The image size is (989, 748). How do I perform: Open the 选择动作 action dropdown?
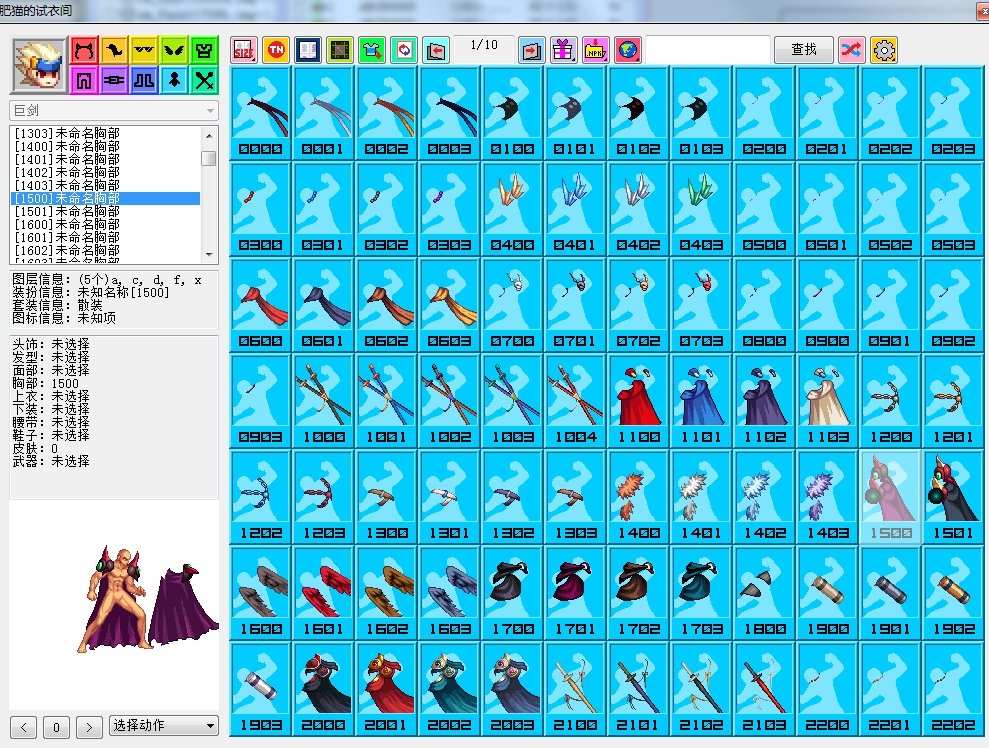pos(164,726)
